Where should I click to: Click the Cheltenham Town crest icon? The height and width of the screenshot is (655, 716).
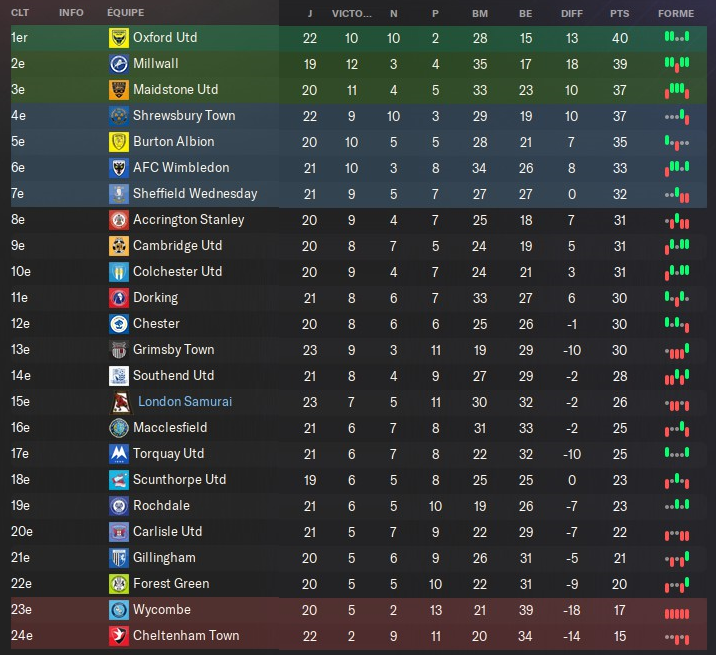[x=118, y=636]
